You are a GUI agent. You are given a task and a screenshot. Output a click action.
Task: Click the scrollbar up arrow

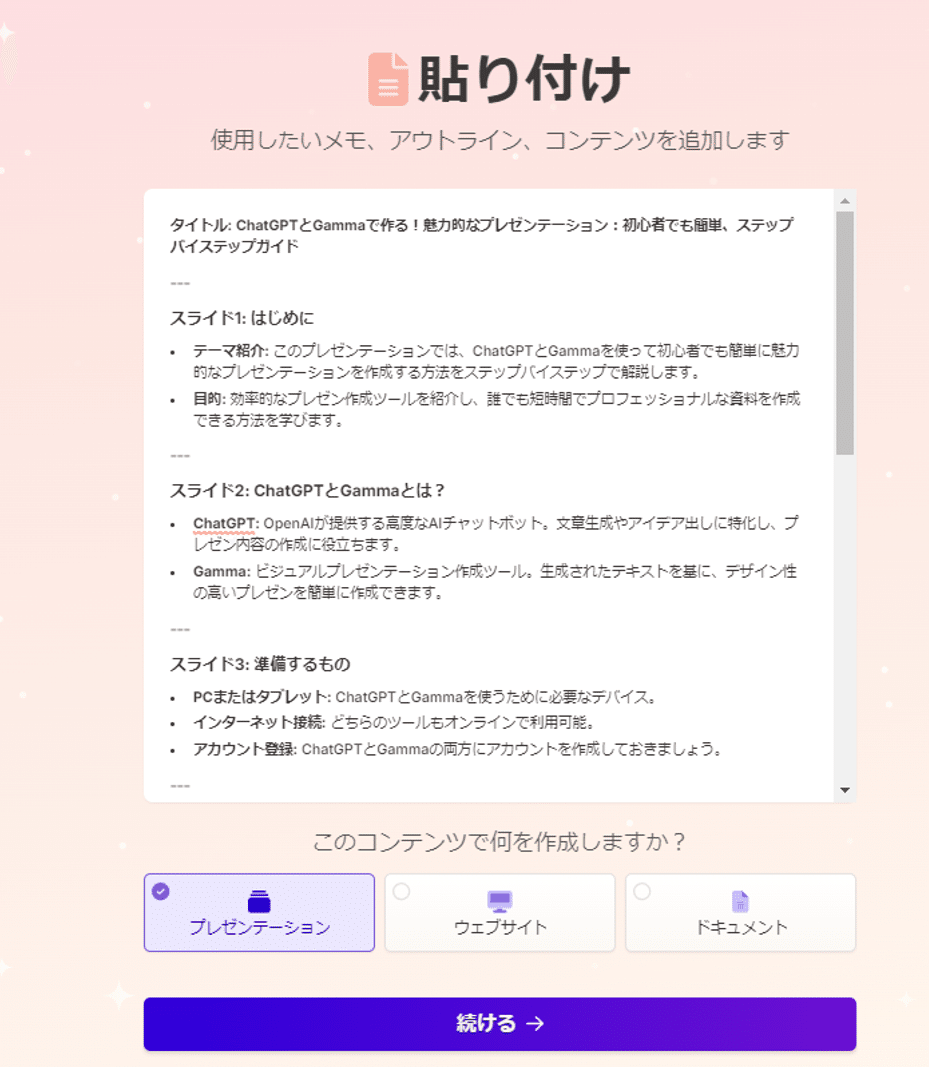(845, 201)
